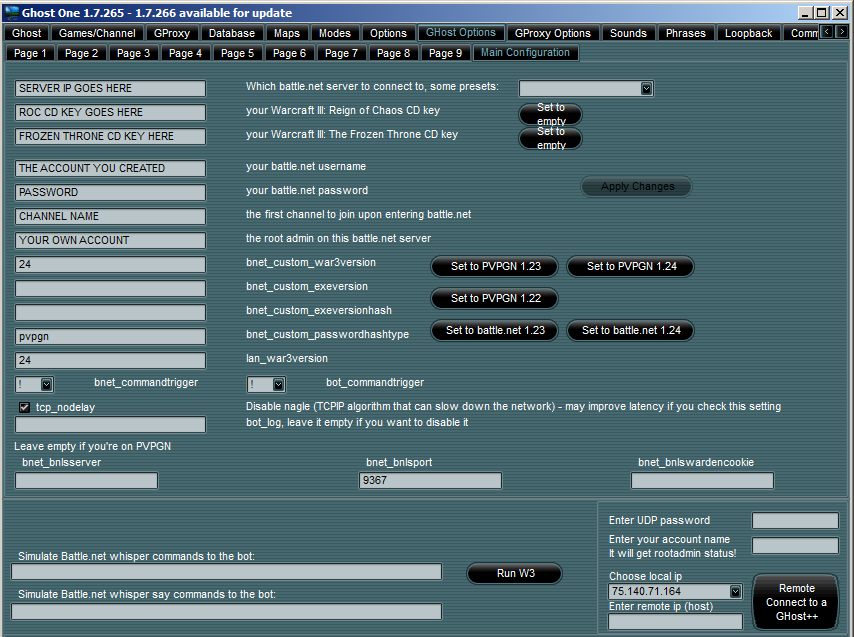Viewport: 854px width, 637px height.
Task: Click the Run W3 button
Action: pos(515,573)
